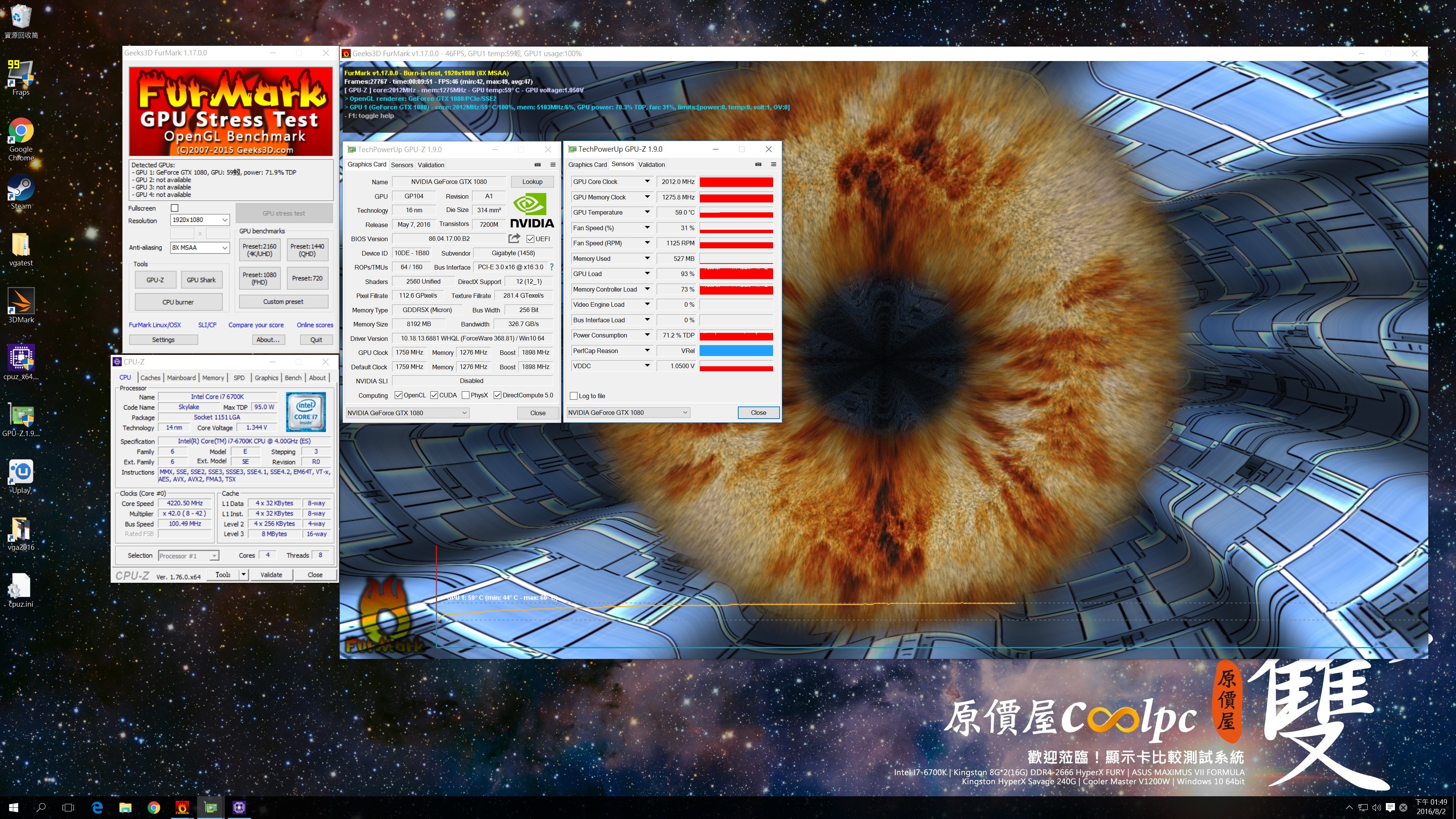Toggle the DirectCompute 5.0 checkbox
1456x819 pixels.
[x=497, y=395]
